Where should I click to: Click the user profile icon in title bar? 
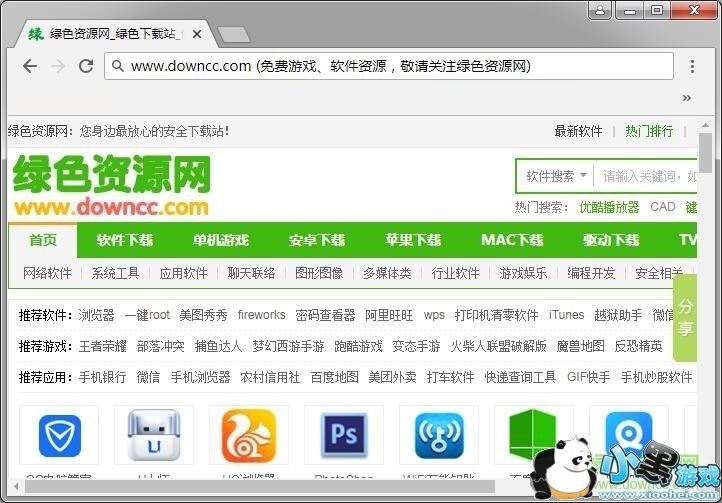(600, 10)
